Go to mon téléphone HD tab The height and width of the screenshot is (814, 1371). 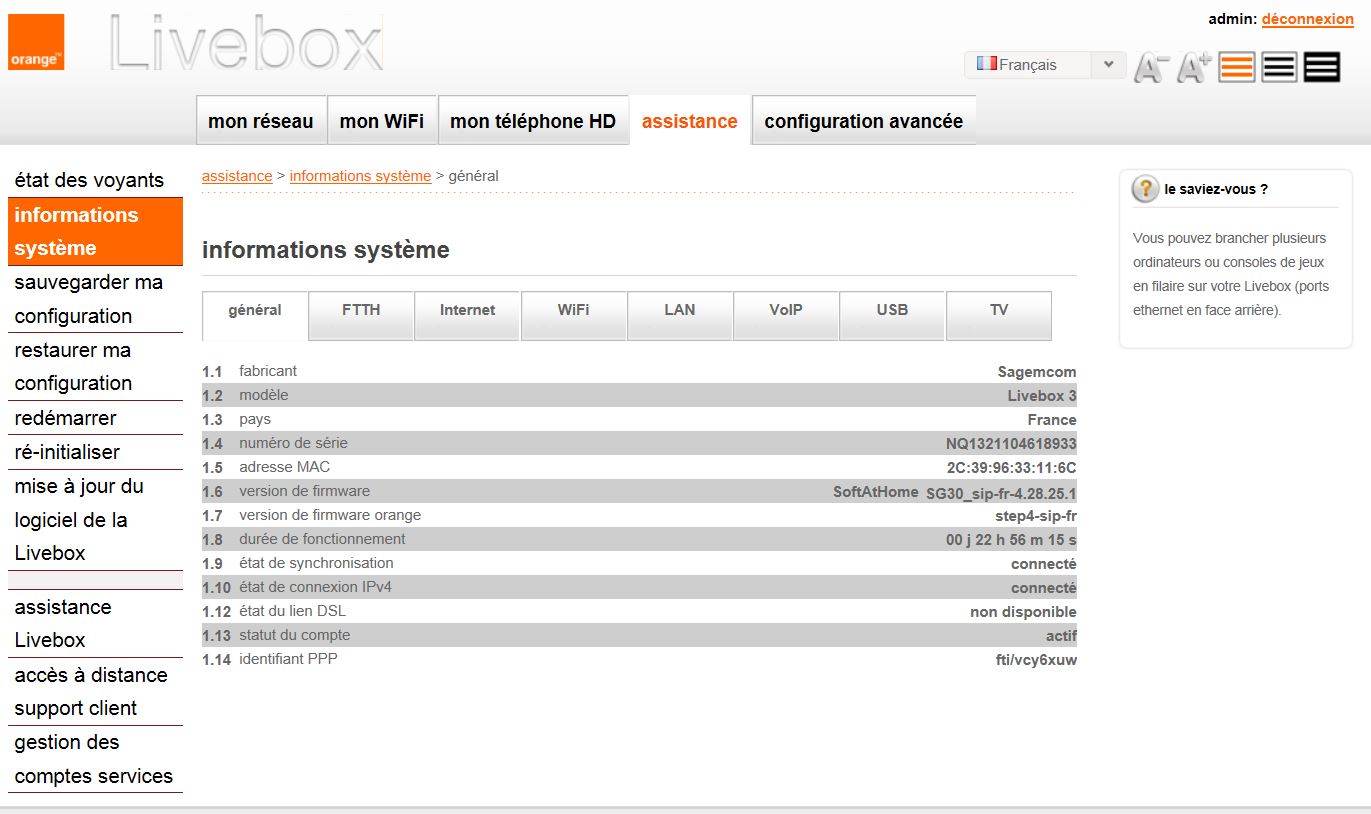coord(533,121)
